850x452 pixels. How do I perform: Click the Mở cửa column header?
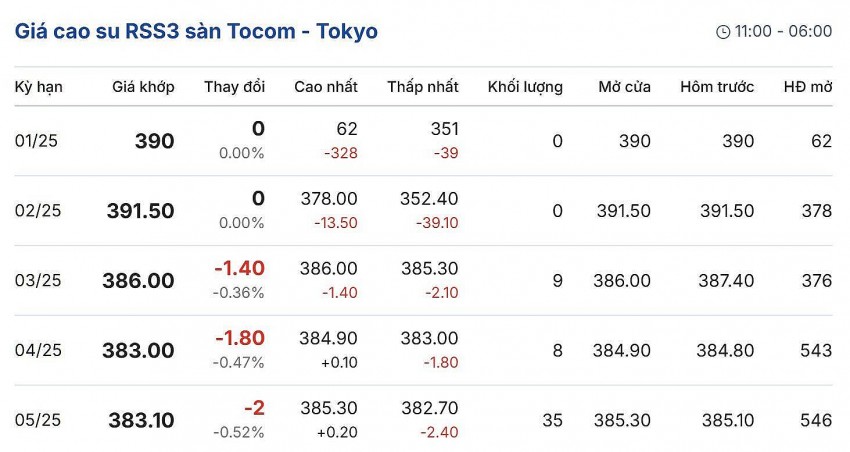point(624,87)
